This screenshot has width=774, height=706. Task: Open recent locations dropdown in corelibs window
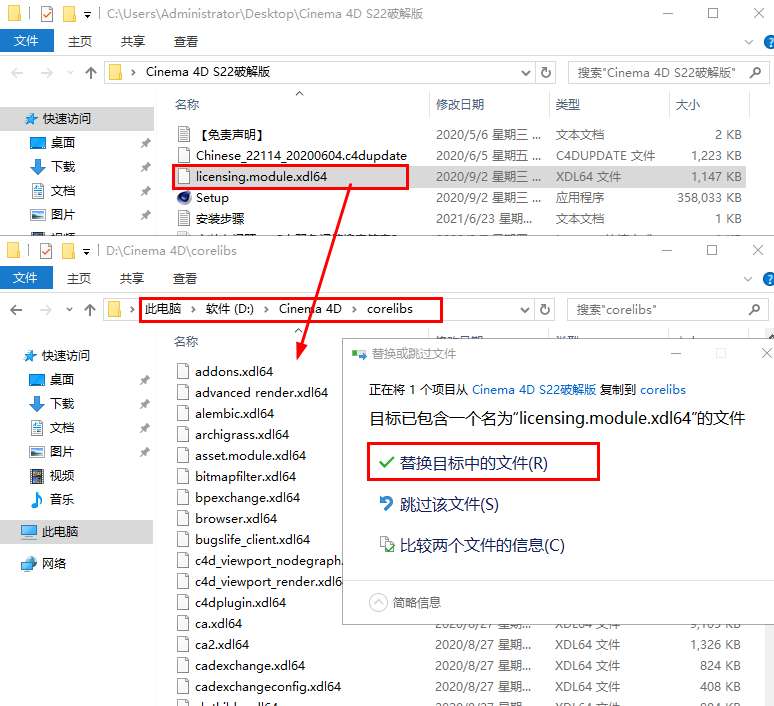coord(70,310)
